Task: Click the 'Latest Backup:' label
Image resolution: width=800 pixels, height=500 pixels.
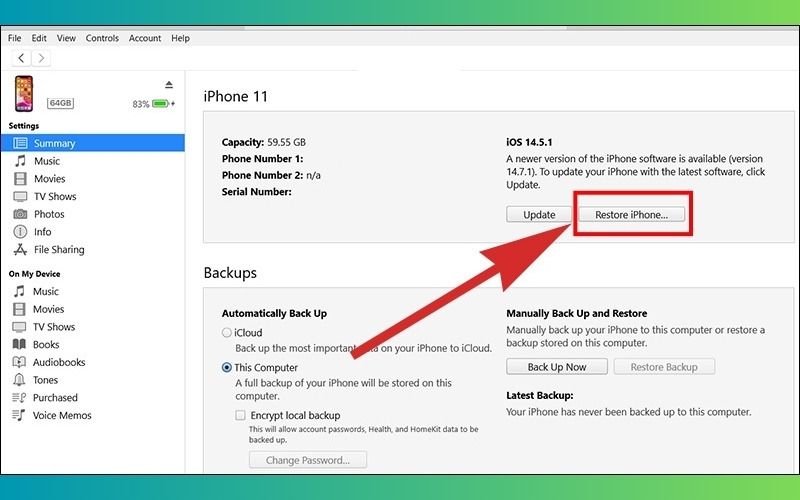Action: tap(540, 395)
